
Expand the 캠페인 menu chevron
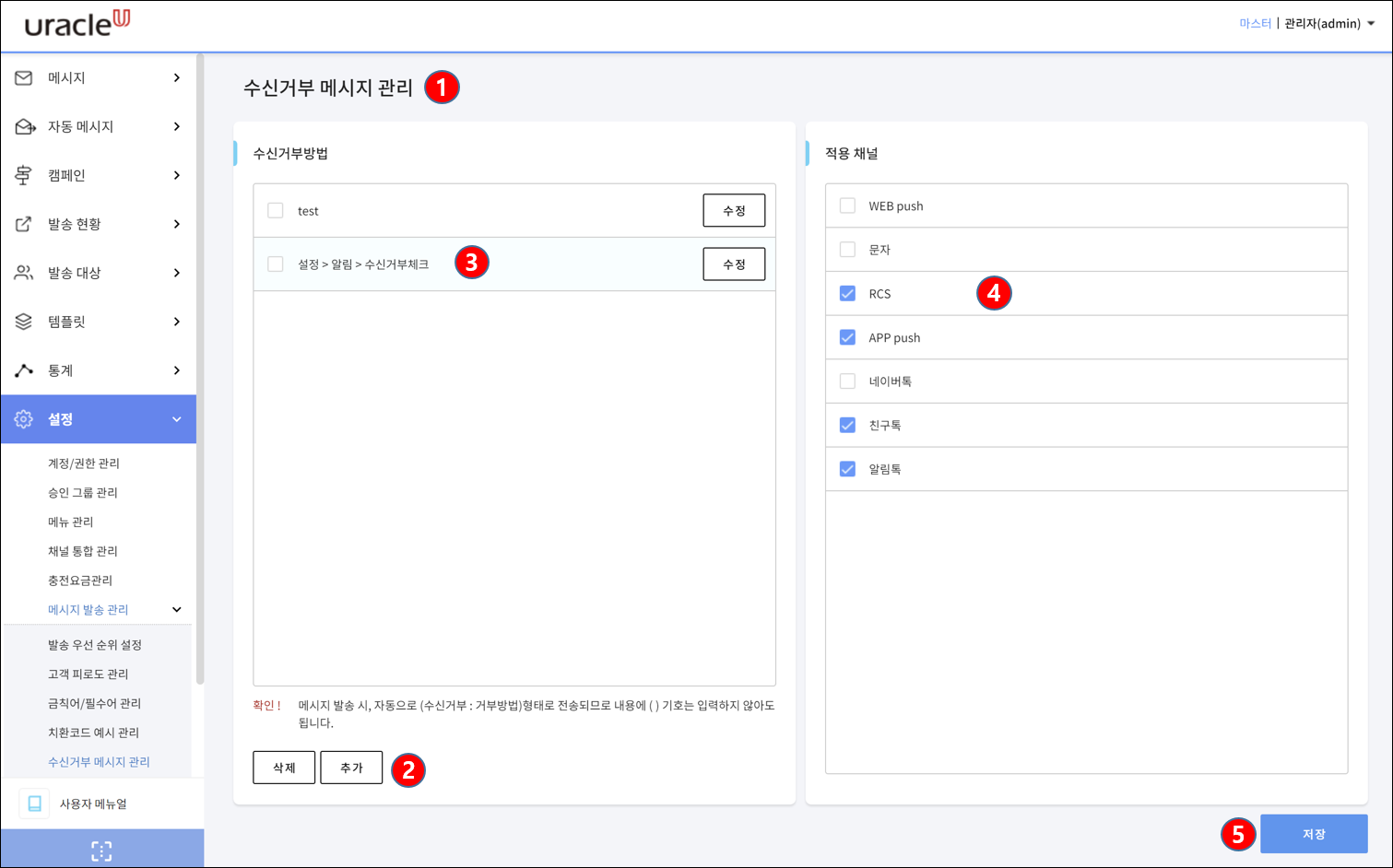[x=177, y=175]
